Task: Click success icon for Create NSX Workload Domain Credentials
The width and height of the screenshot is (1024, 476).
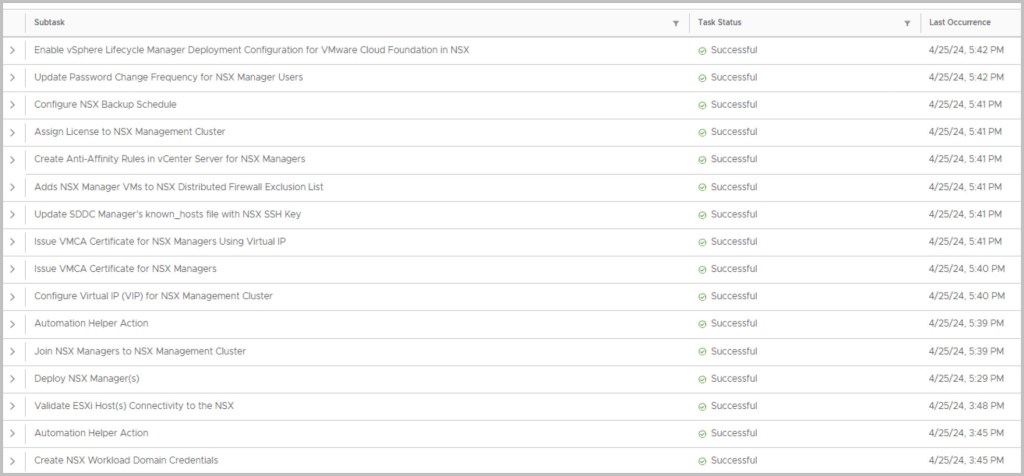Action: click(702, 460)
